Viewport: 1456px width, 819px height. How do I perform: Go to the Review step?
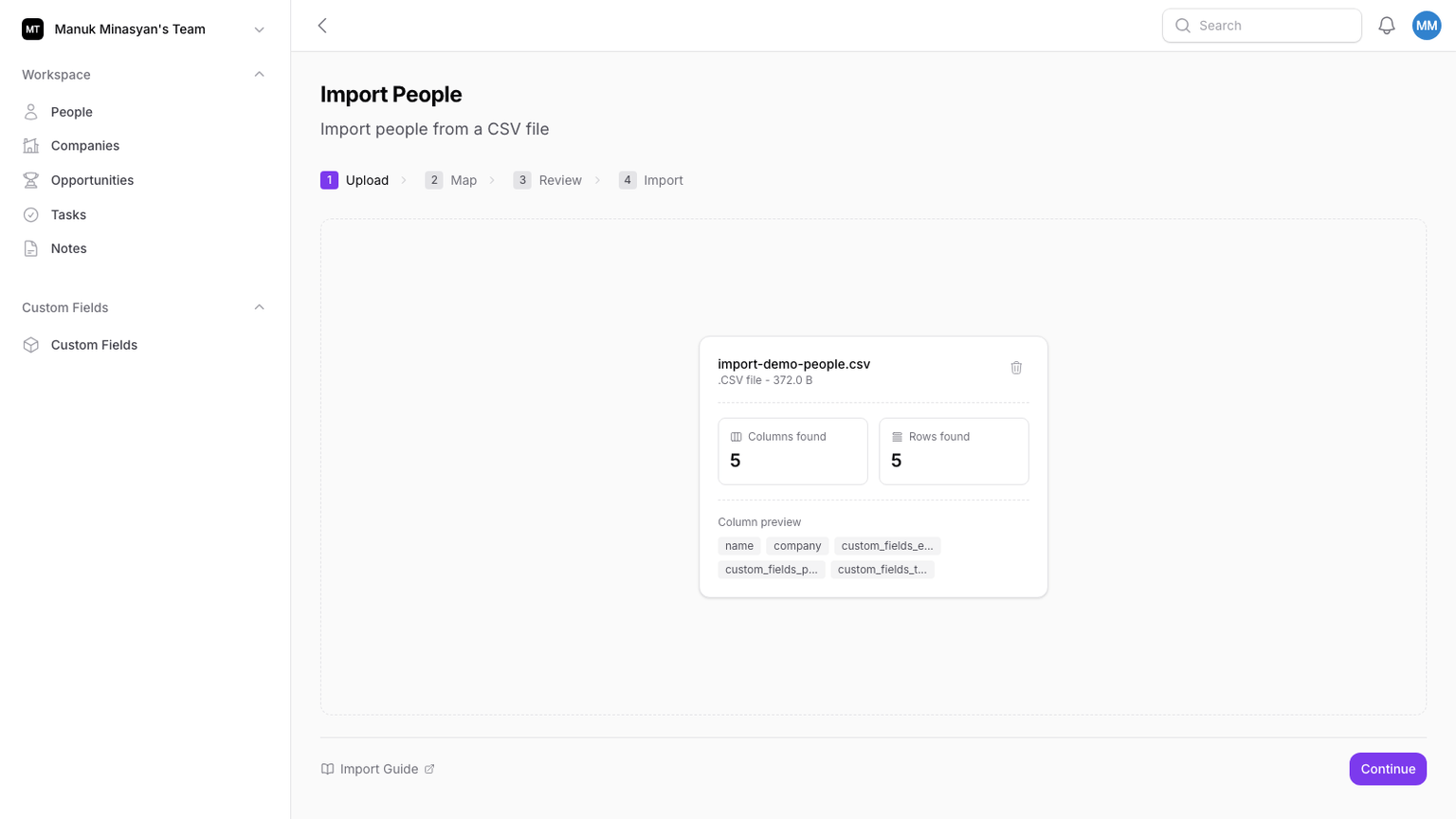point(548,180)
